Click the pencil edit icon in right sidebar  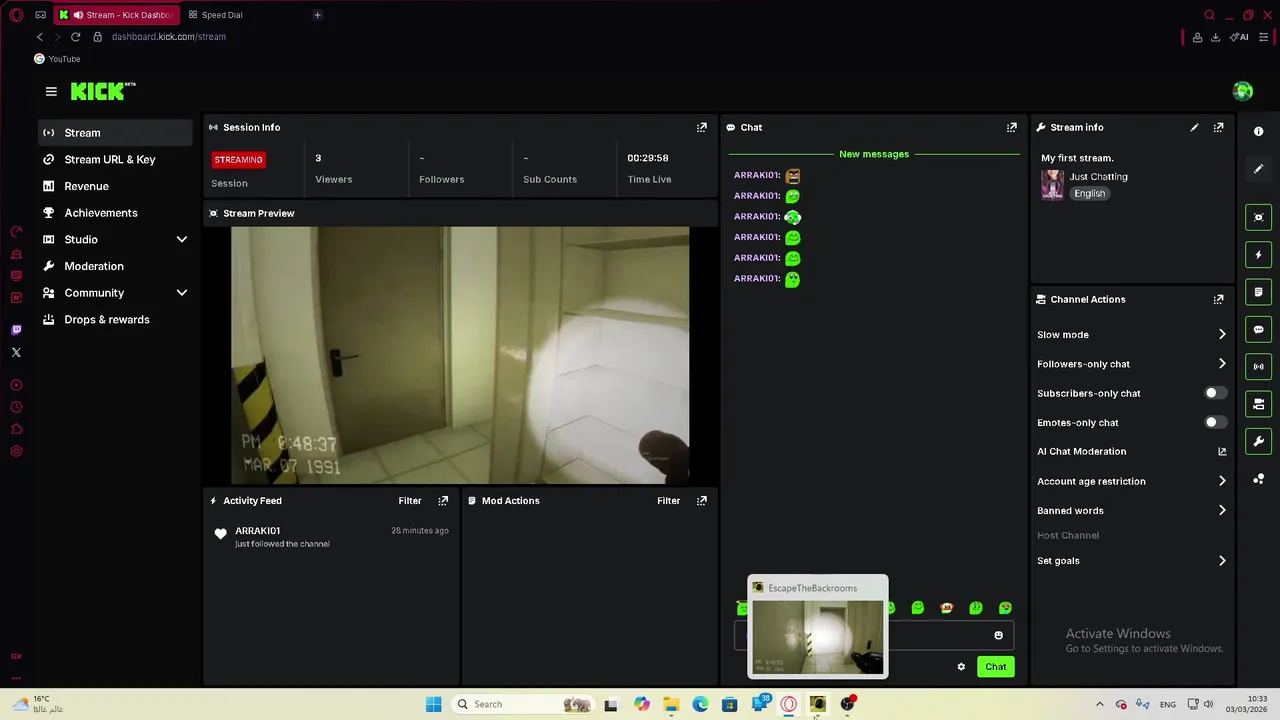(x=1259, y=169)
